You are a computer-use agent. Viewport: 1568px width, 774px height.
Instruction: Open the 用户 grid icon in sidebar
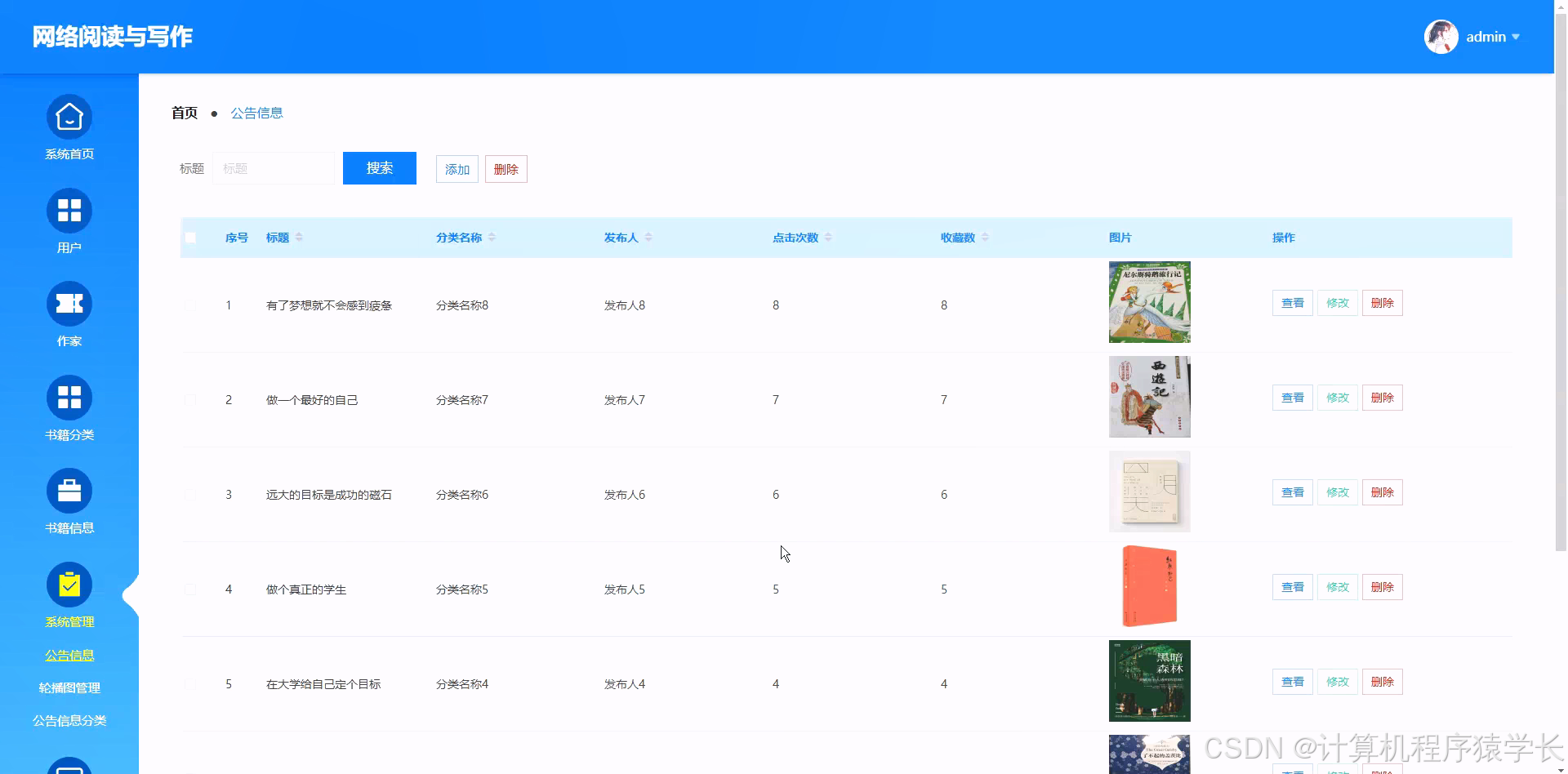pyautogui.click(x=69, y=211)
